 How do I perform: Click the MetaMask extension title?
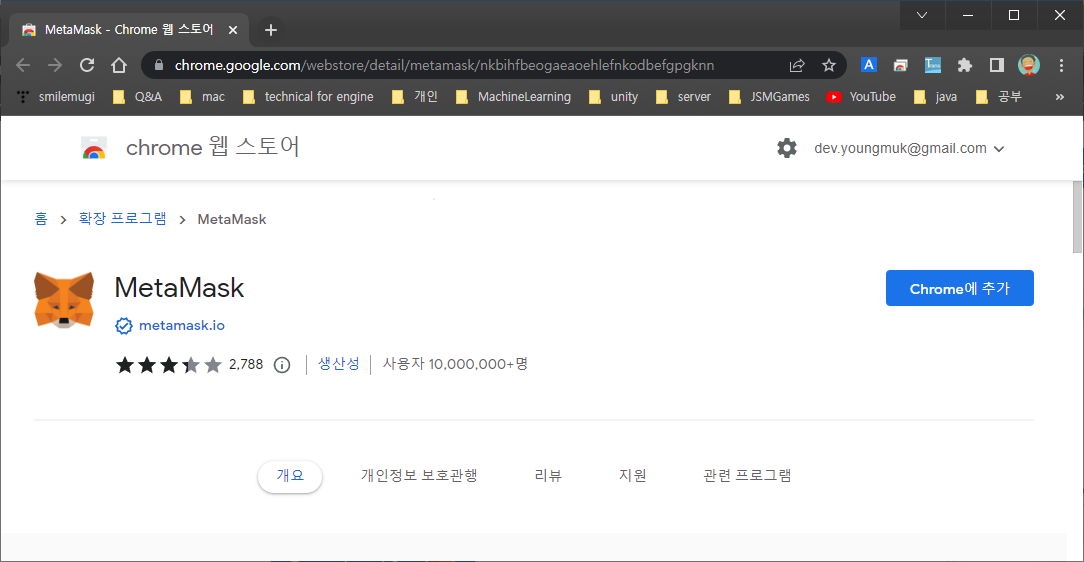pos(179,288)
